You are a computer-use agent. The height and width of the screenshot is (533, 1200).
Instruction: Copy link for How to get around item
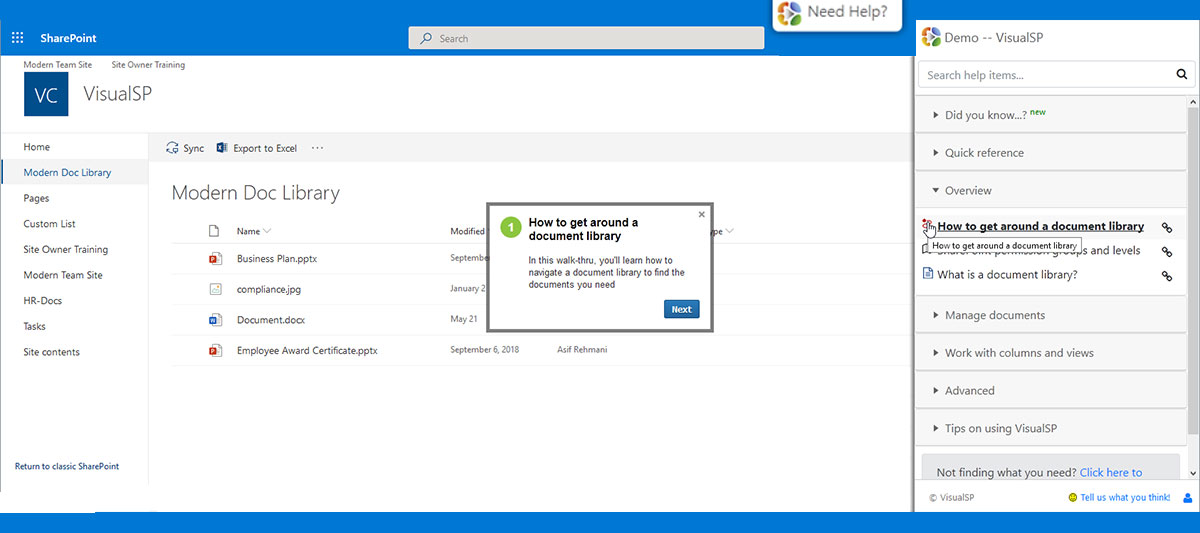click(x=1167, y=227)
